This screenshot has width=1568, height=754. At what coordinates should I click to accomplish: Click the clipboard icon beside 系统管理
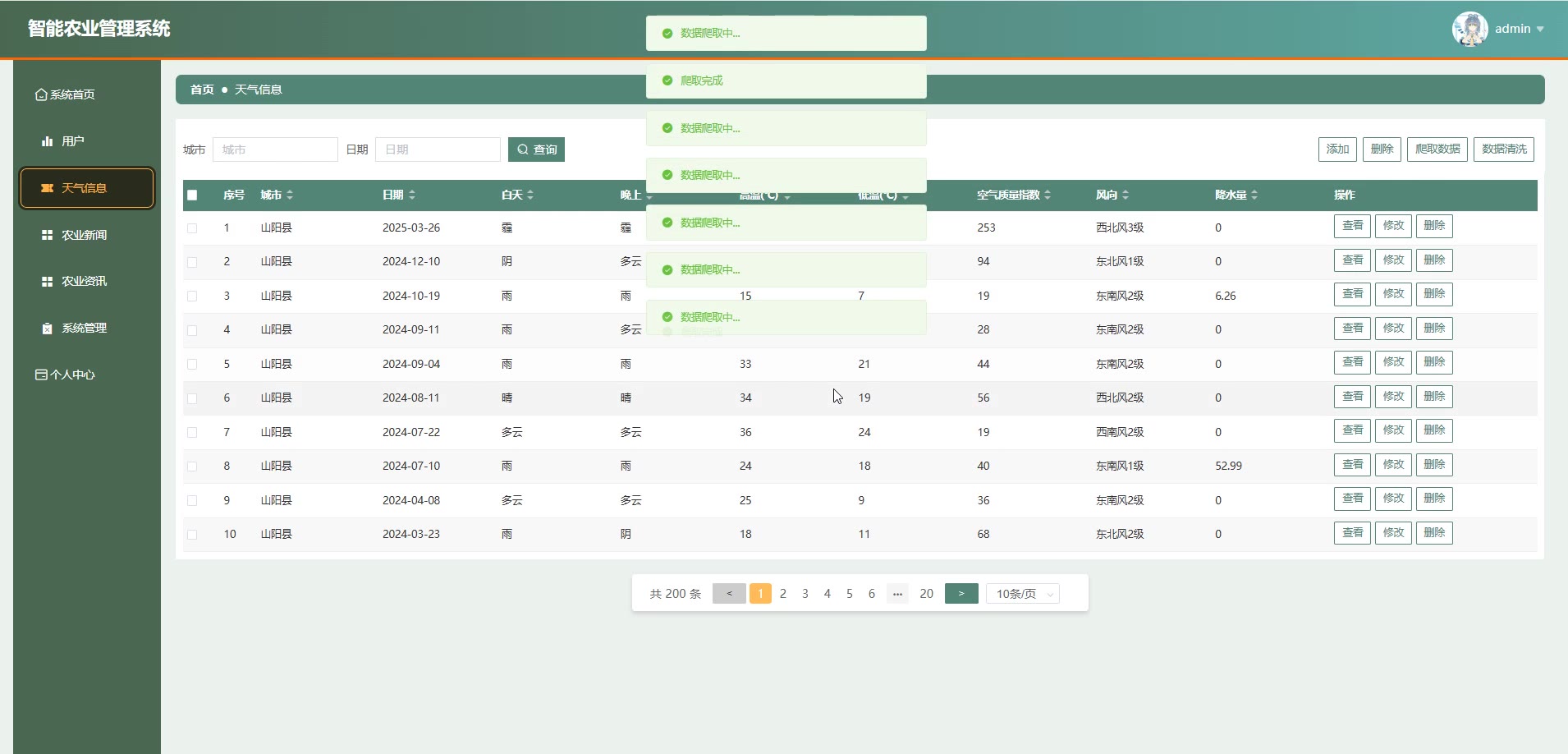pyautogui.click(x=47, y=328)
